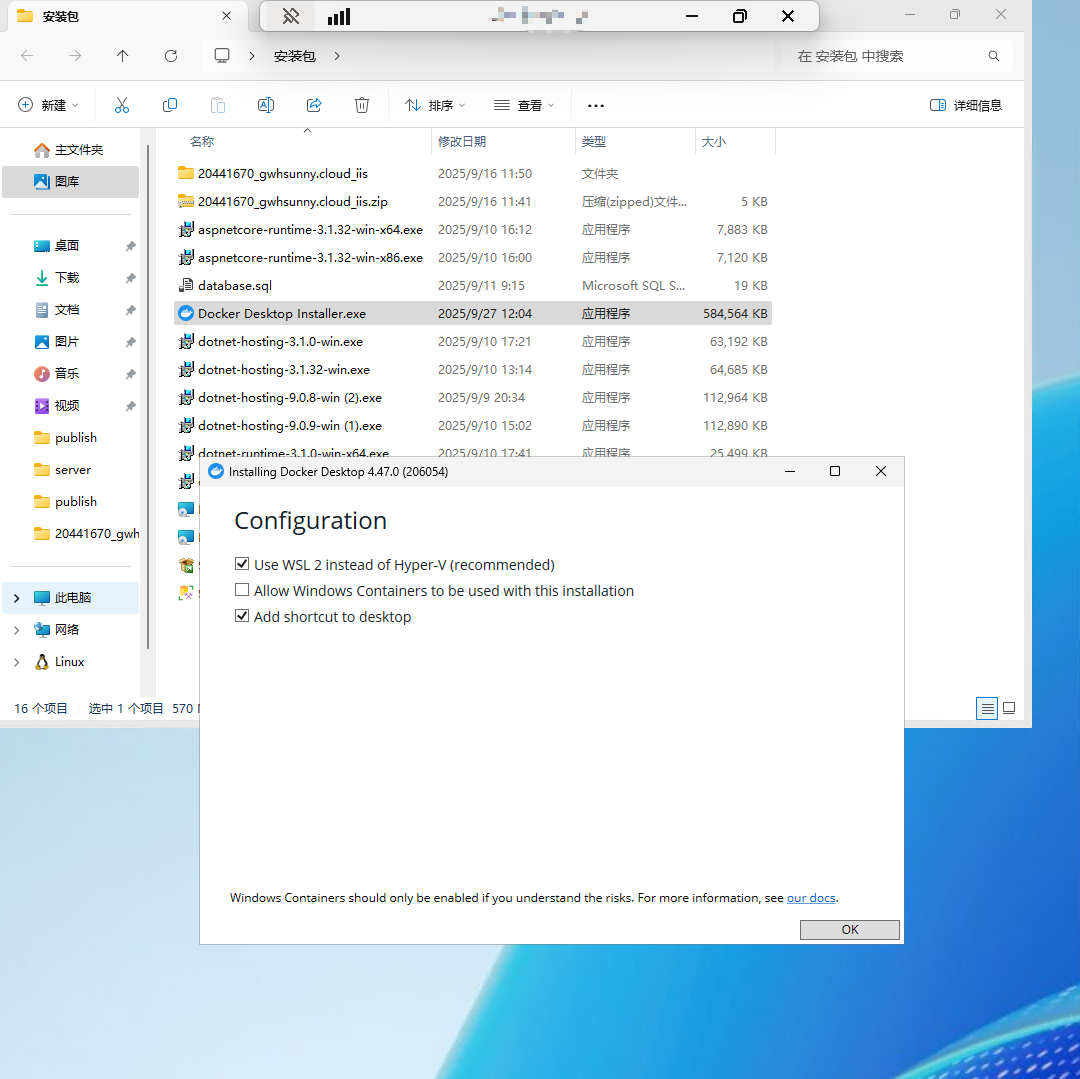This screenshot has width=1080, height=1079.
Task: Toggle the 详细信息 details pane
Action: coord(966,105)
